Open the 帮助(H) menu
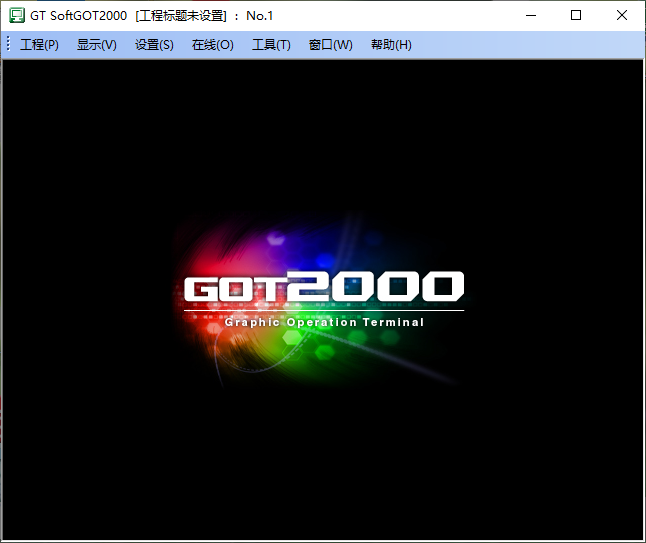 click(x=391, y=44)
